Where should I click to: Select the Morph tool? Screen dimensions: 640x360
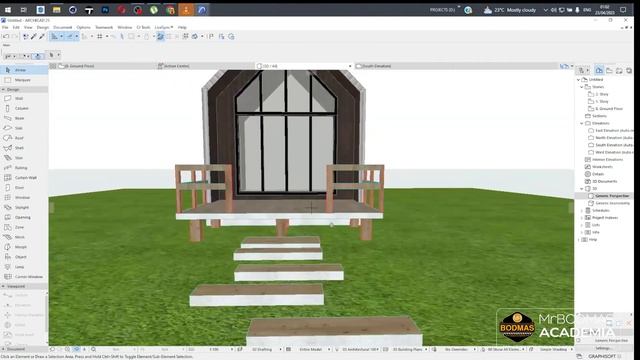pos(24,247)
